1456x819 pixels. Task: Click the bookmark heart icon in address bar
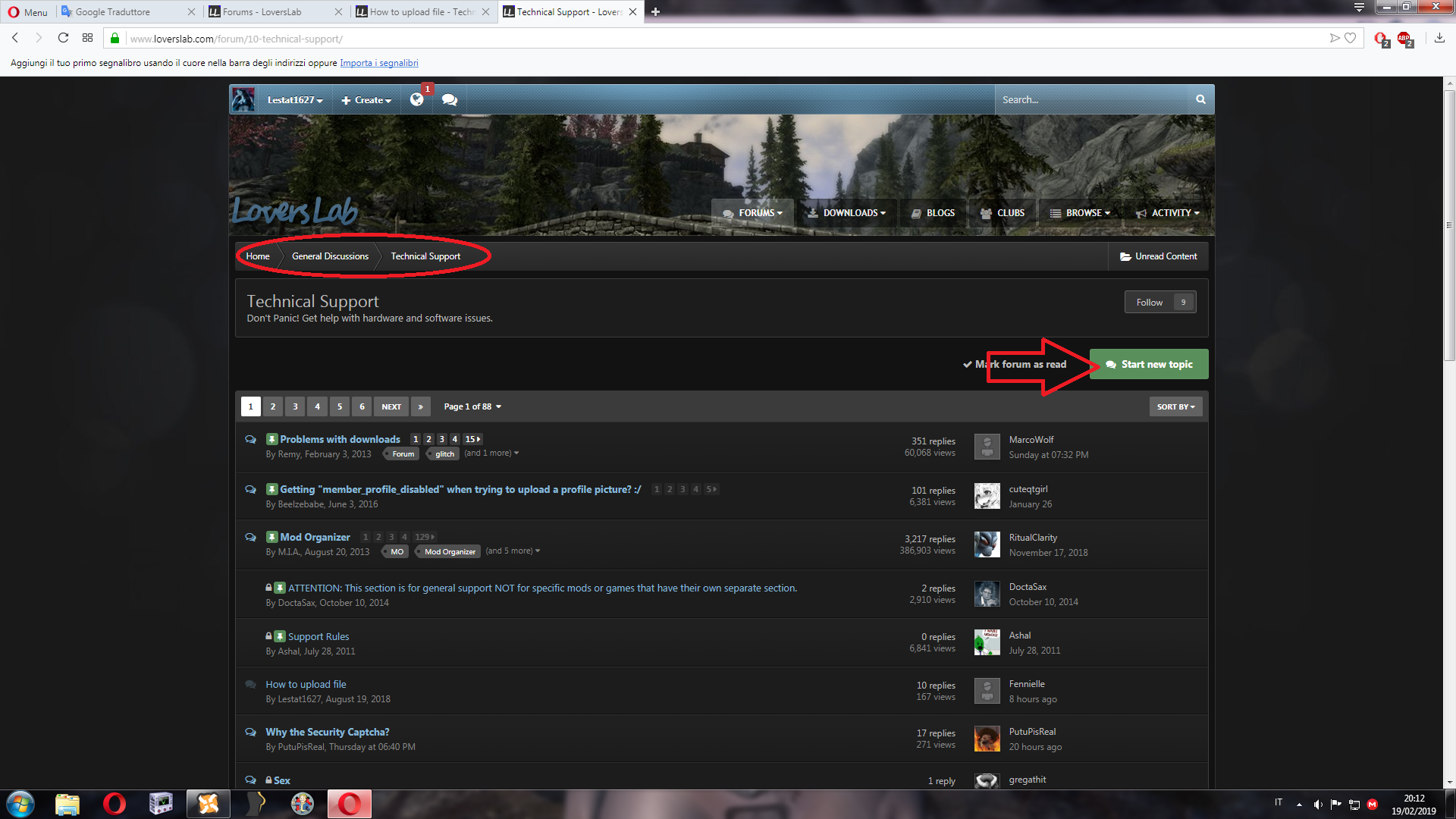pos(1350,38)
